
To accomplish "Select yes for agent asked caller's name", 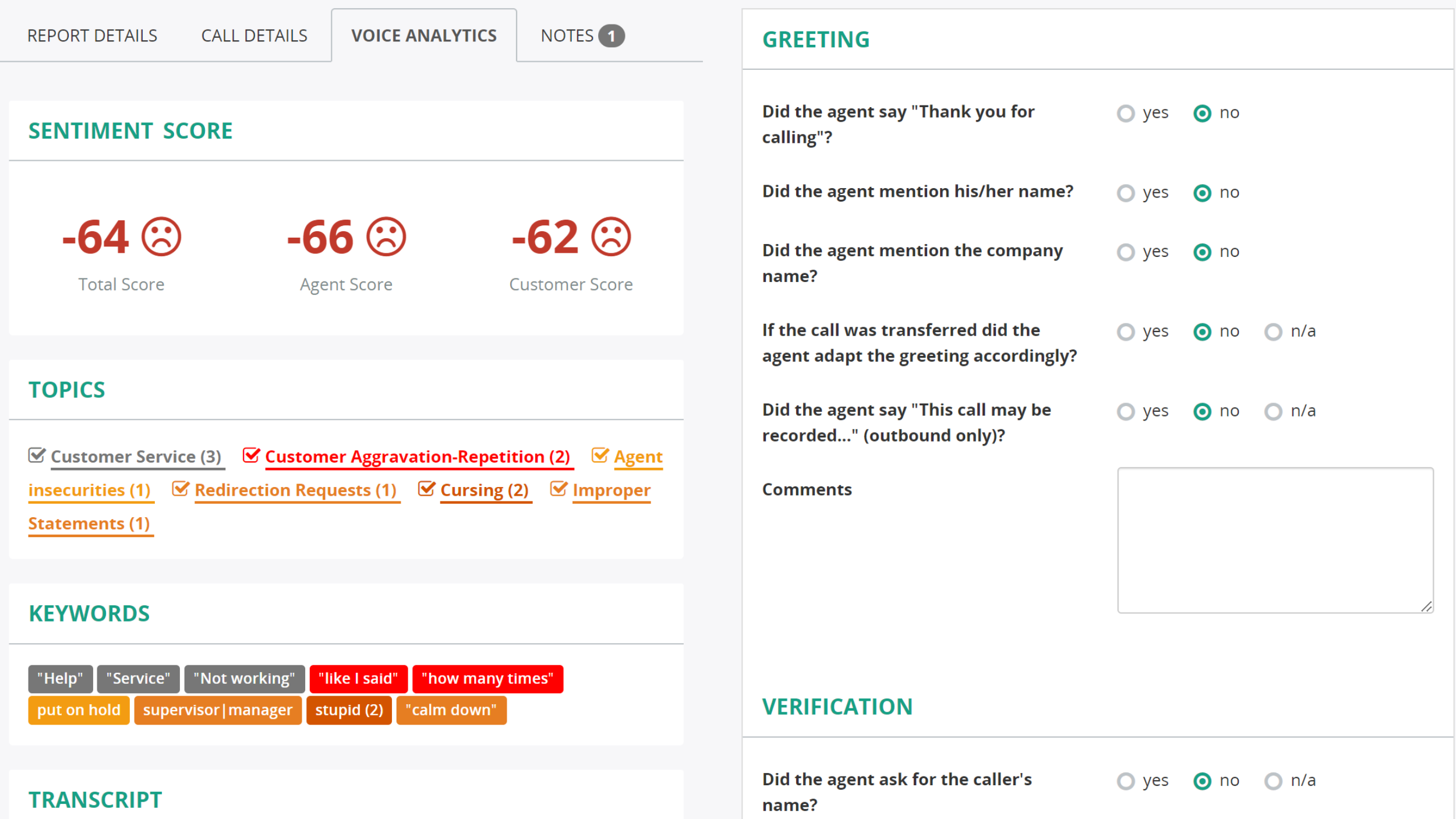I will pos(1126,781).
